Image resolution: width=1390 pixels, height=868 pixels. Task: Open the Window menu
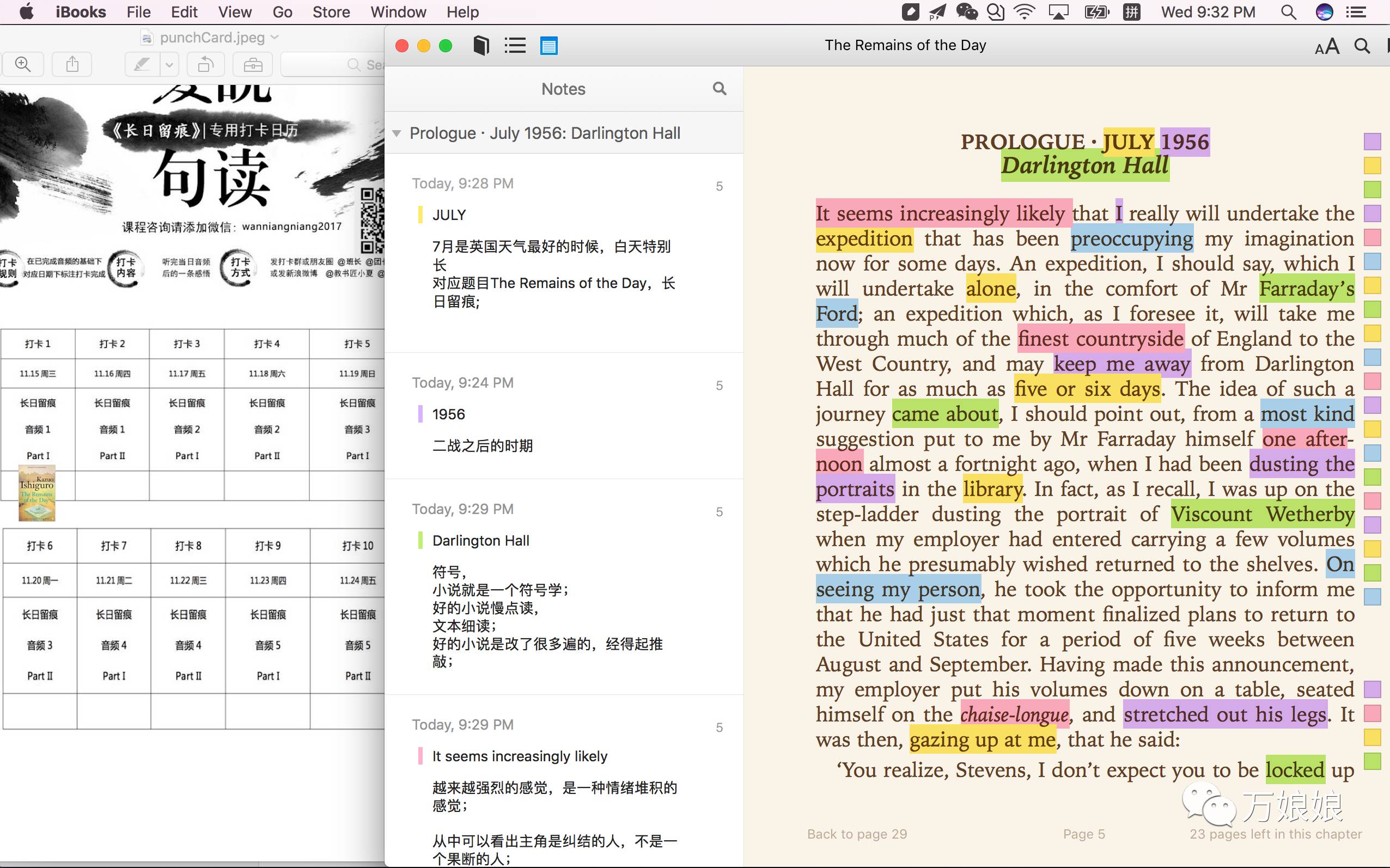coord(398,12)
